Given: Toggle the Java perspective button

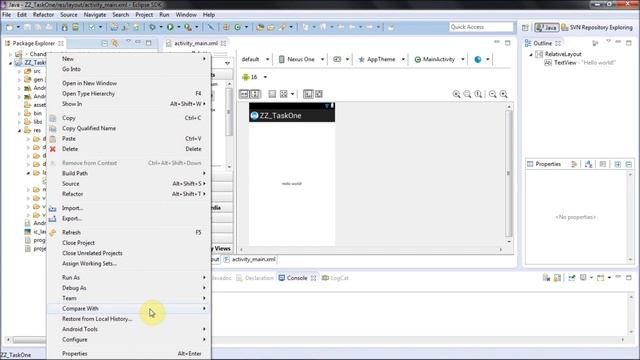Looking at the screenshot, I should pyautogui.click(x=547, y=27).
